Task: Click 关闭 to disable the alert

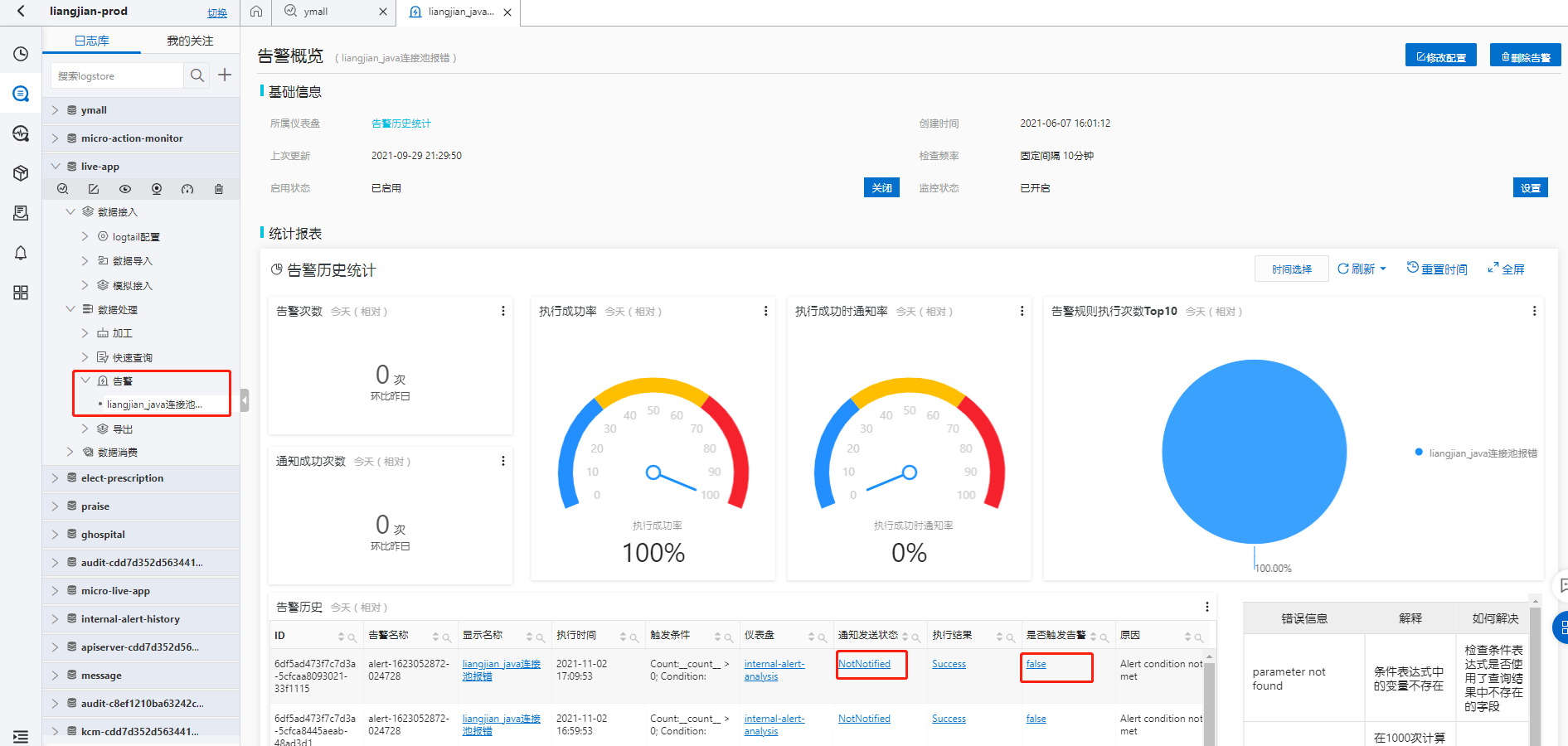Action: point(881,188)
